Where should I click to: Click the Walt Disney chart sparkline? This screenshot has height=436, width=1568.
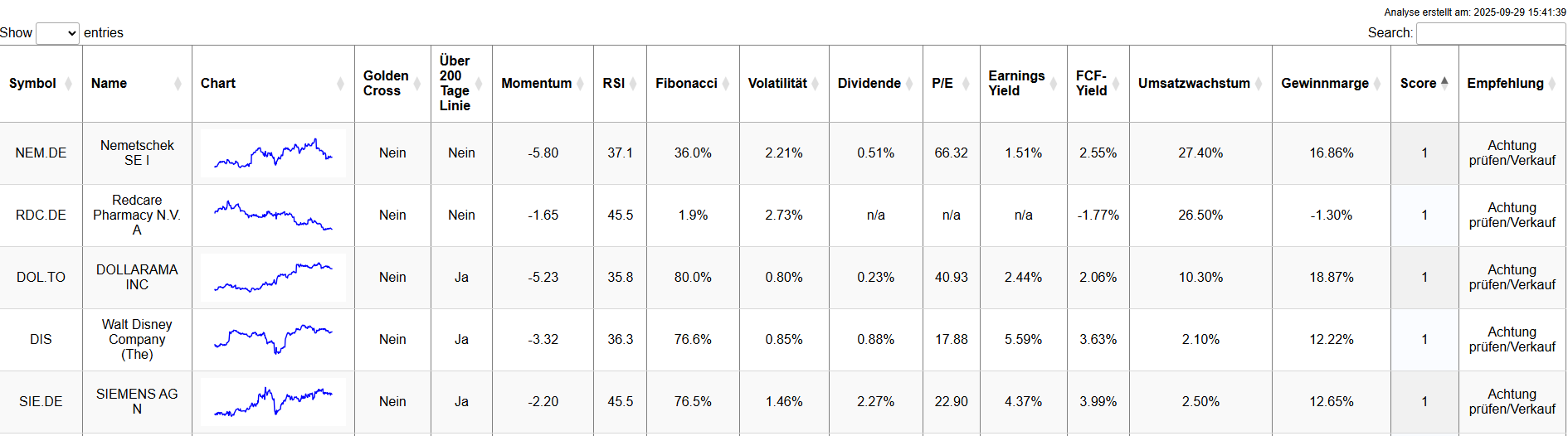273,340
